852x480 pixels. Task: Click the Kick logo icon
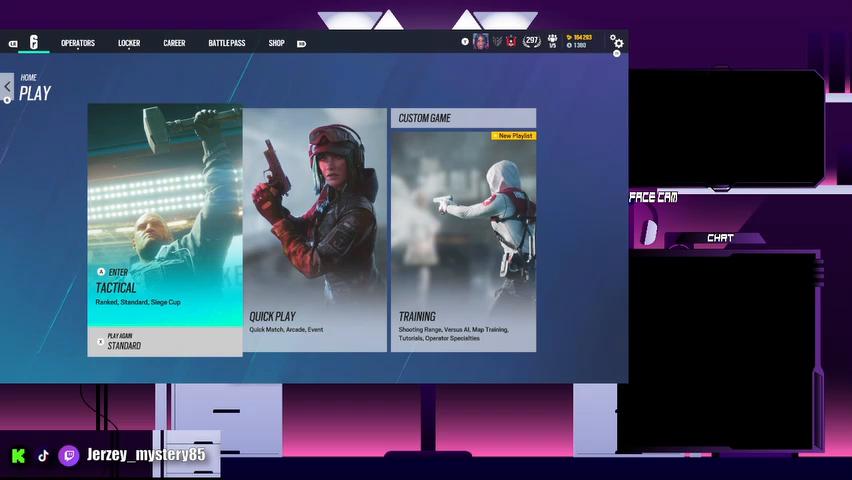18,456
